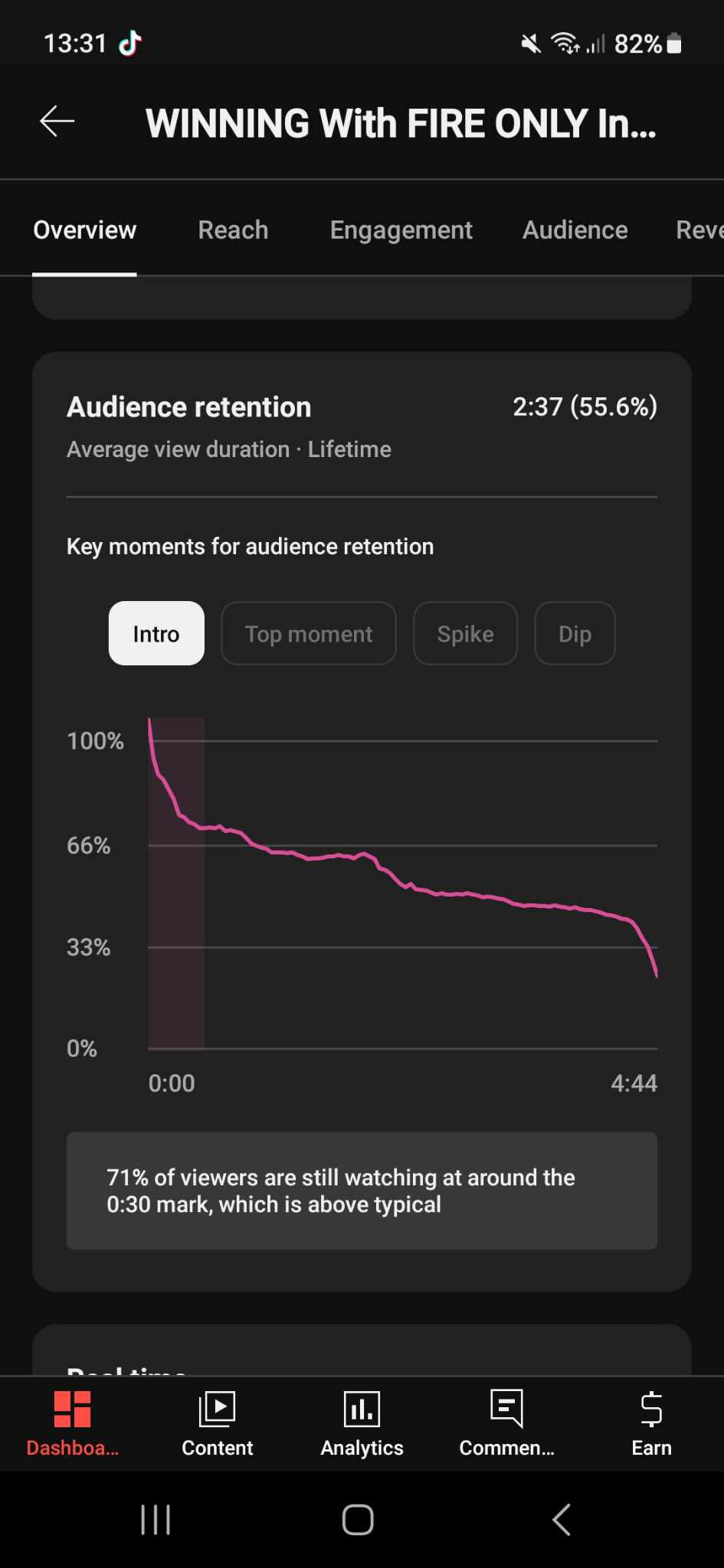Tap the 71% of viewers insight box
This screenshot has height=1568, width=724.
[362, 1191]
